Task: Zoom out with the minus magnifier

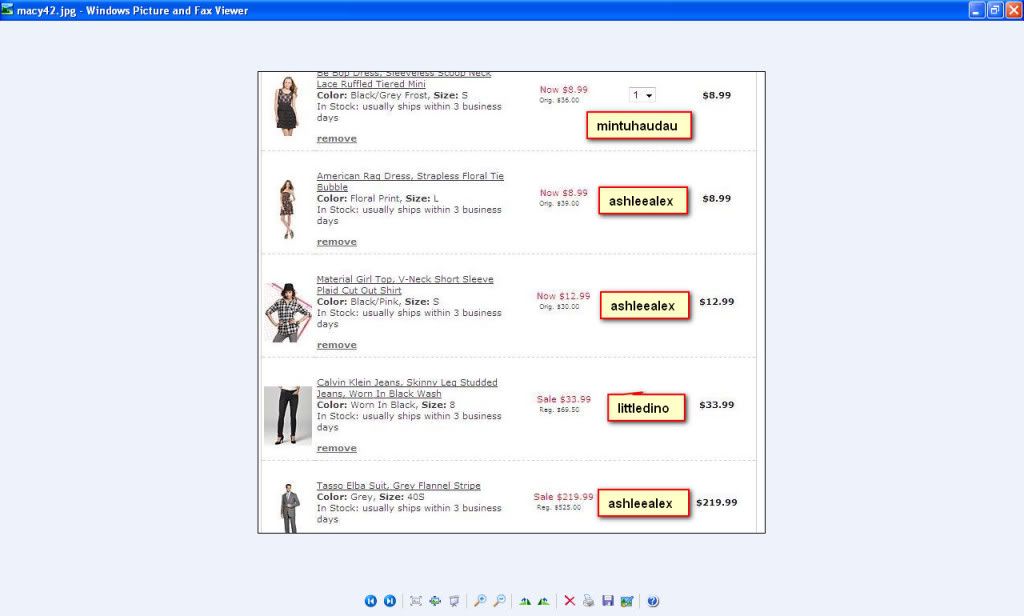Action: [x=499, y=601]
